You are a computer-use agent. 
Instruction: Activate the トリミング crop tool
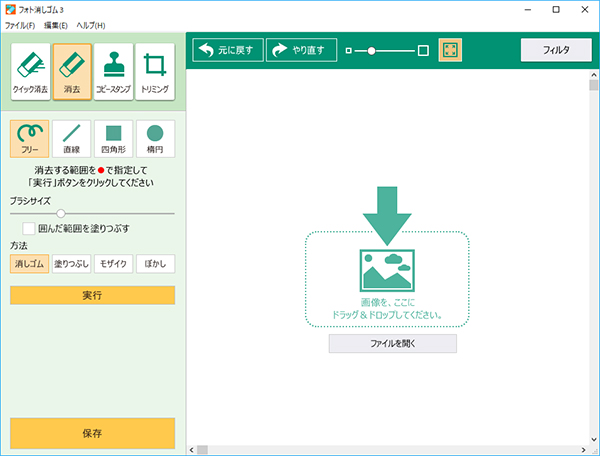[x=155, y=70]
